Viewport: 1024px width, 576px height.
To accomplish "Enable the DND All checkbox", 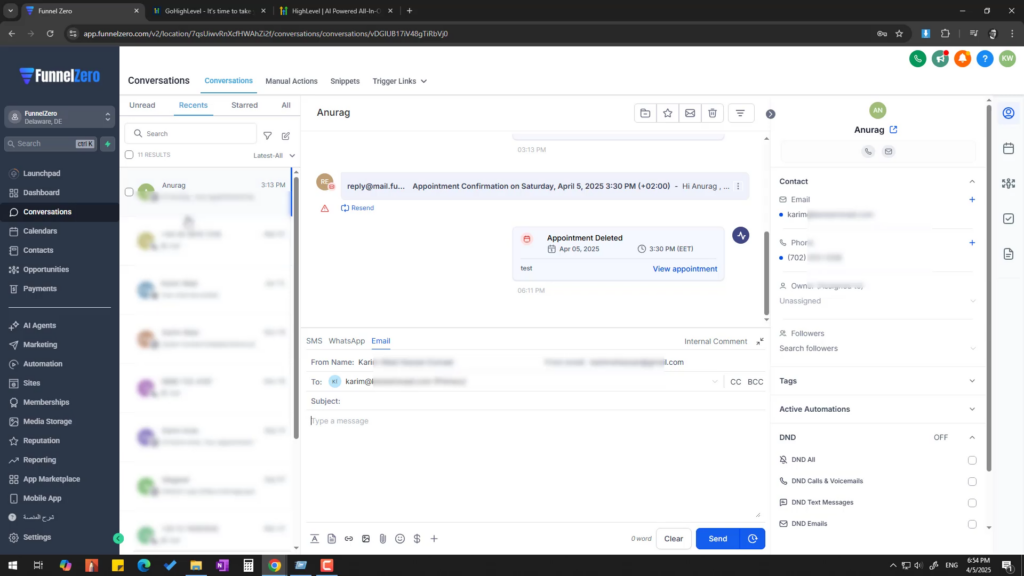I will pyautogui.click(x=971, y=460).
